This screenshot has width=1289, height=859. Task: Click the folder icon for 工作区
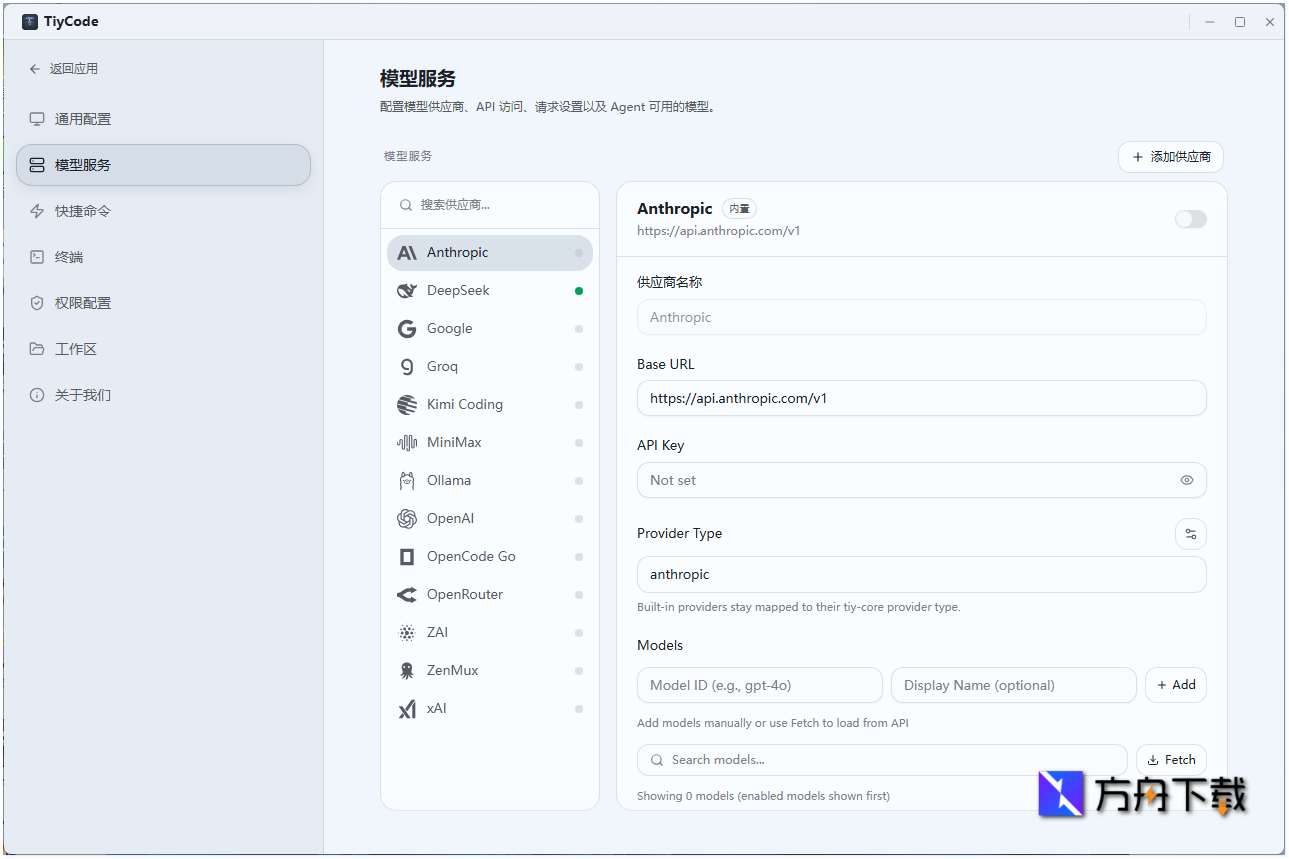pos(37,349)
